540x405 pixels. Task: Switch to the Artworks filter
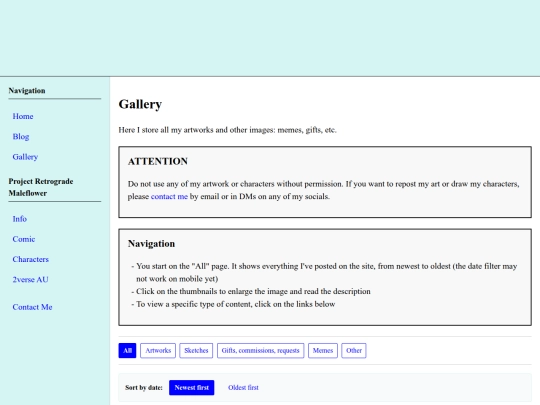(158, 351)
